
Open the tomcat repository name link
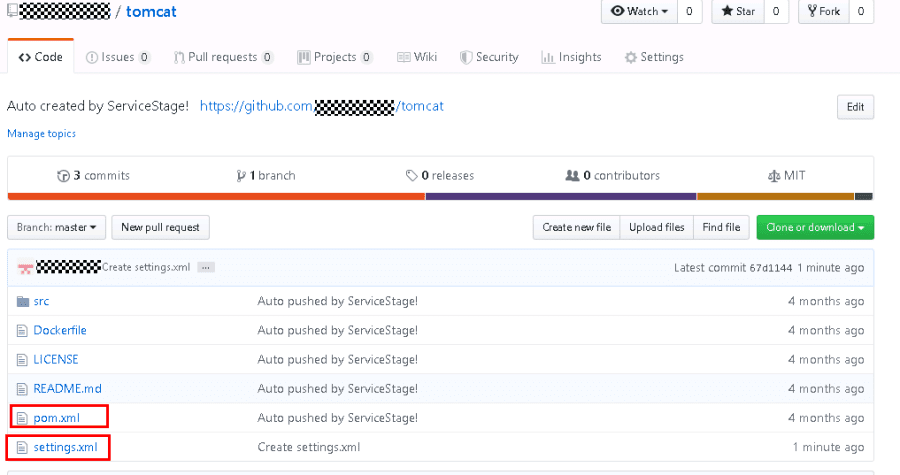click(151, 11)
